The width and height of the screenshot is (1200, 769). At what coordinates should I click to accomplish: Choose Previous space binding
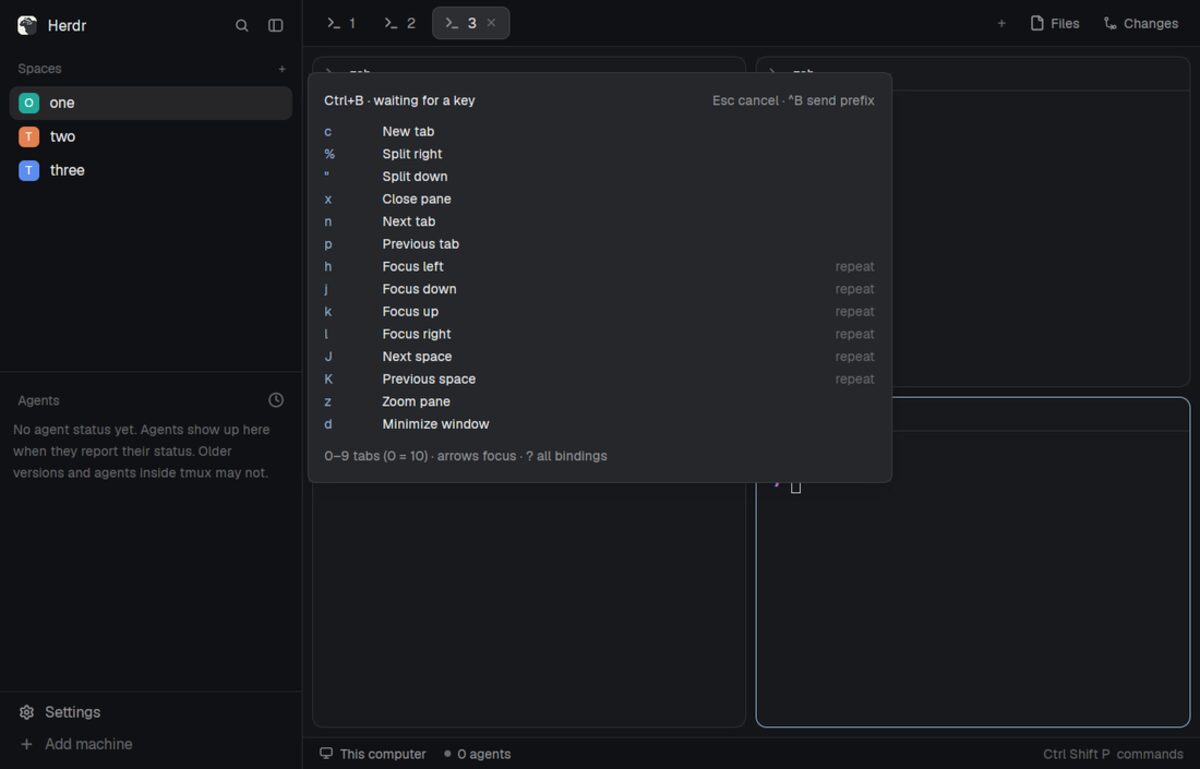tap(599, 379)
